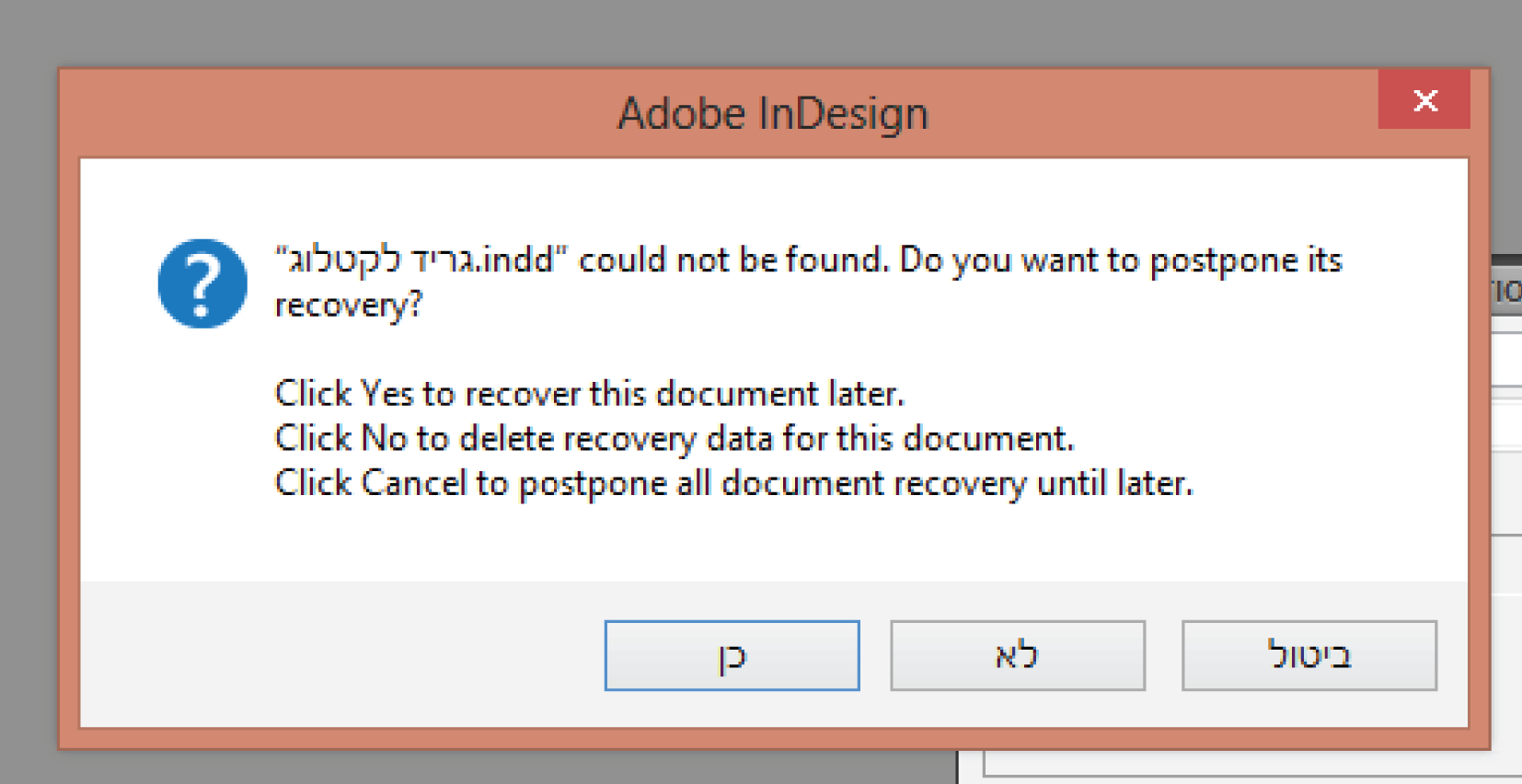Click the "Click No to delete" instruction line

(x=675, y=438)
